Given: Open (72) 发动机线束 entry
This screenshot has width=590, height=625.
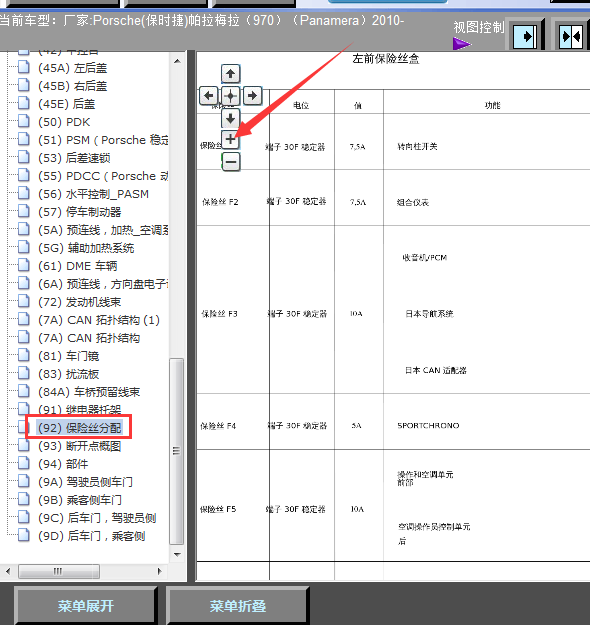Looking at the screenshot, I should (80, 302).
